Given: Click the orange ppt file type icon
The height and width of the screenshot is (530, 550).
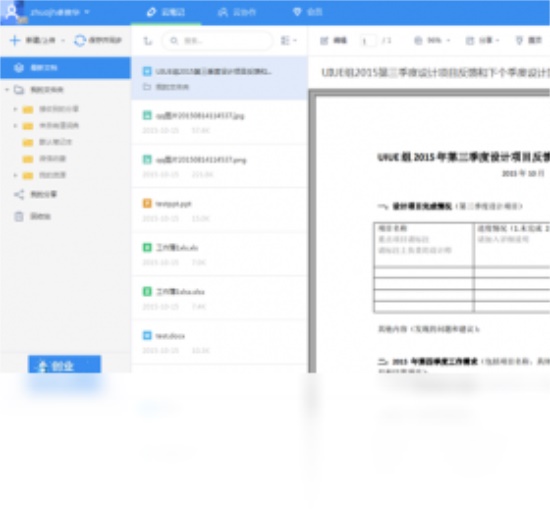Looking at the screenshot, I should (147, 203).
